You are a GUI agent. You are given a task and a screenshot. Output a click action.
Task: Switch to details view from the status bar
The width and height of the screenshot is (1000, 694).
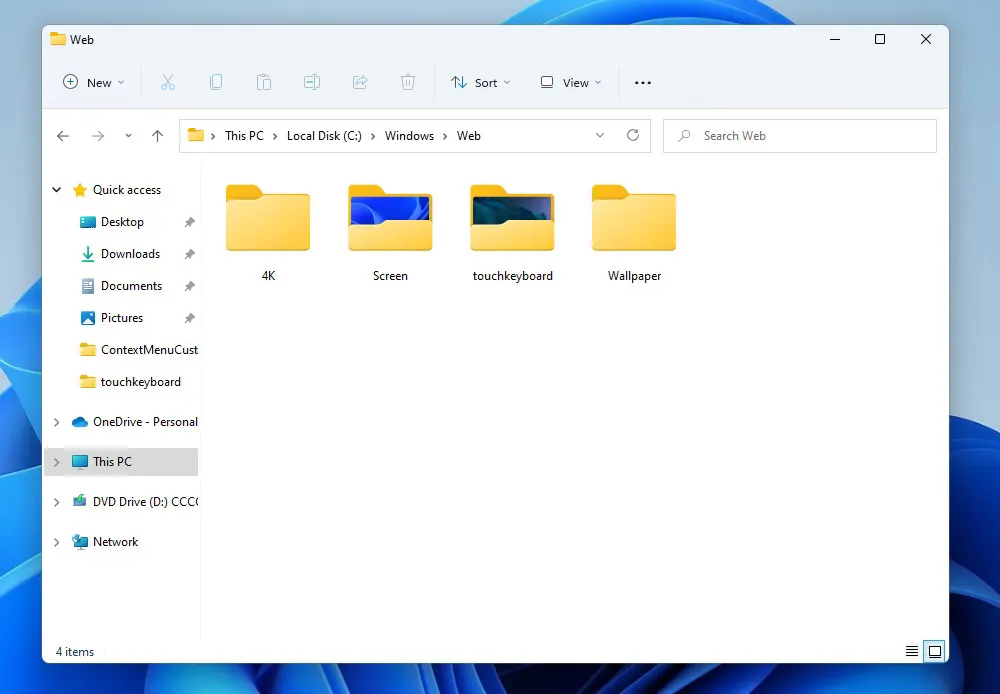click(911, 651)
